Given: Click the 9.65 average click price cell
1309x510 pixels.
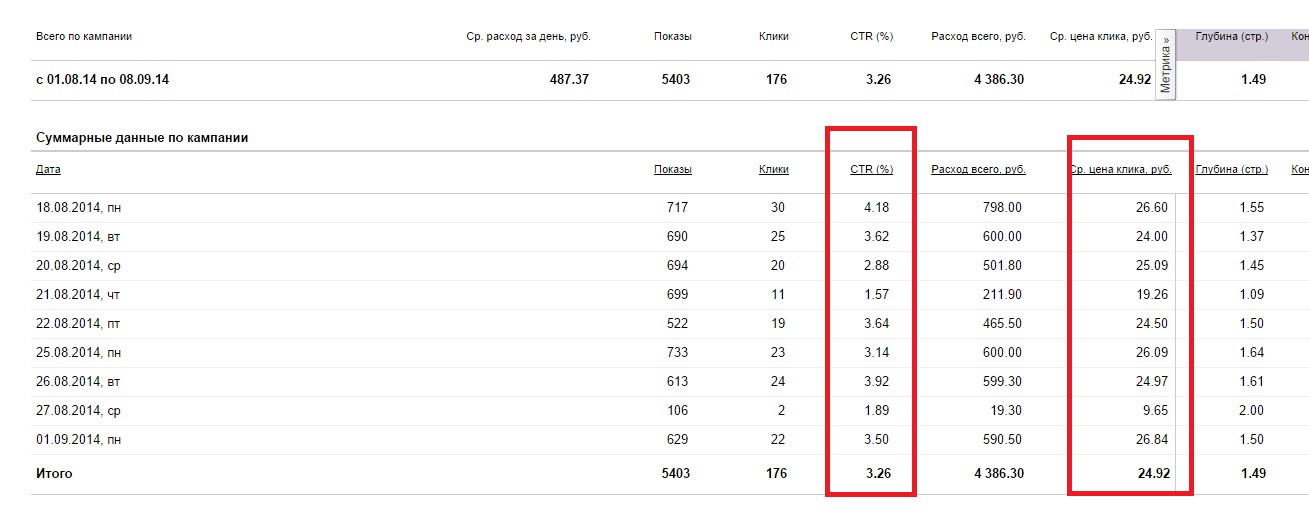Looking at the screenshot, I should pos(1154,411).
